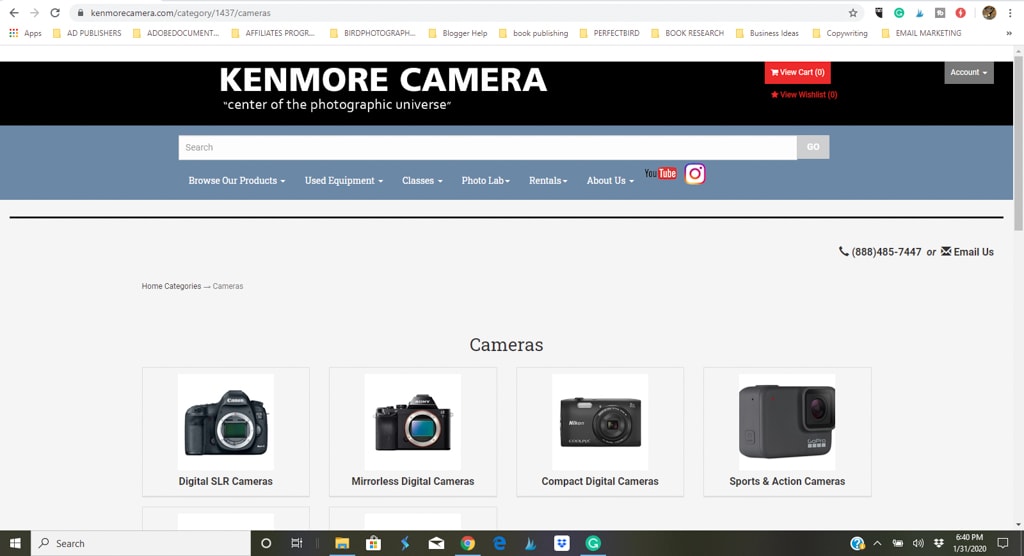Click the (888)485-7447 phone number
The image size is (1024, 556).
click(886, 252)
